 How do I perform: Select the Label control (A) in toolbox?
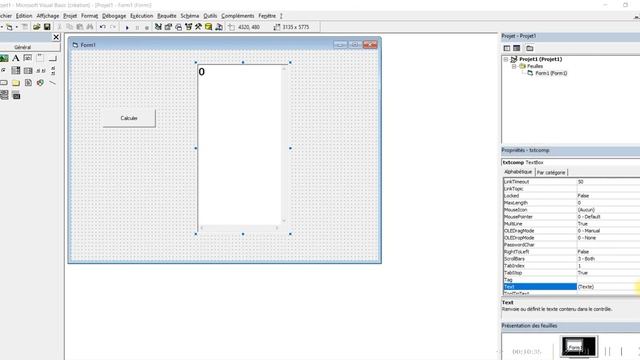(16, 58)
